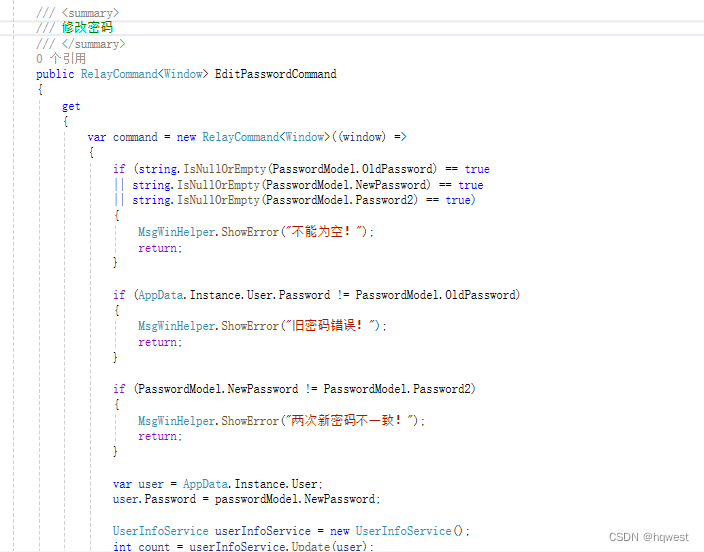This screenshot has width=704, height=552.
Task: Click 'PasswordModel.OldPassword' inside the first IsNullOrEmpty call
Action: [352, 169]
